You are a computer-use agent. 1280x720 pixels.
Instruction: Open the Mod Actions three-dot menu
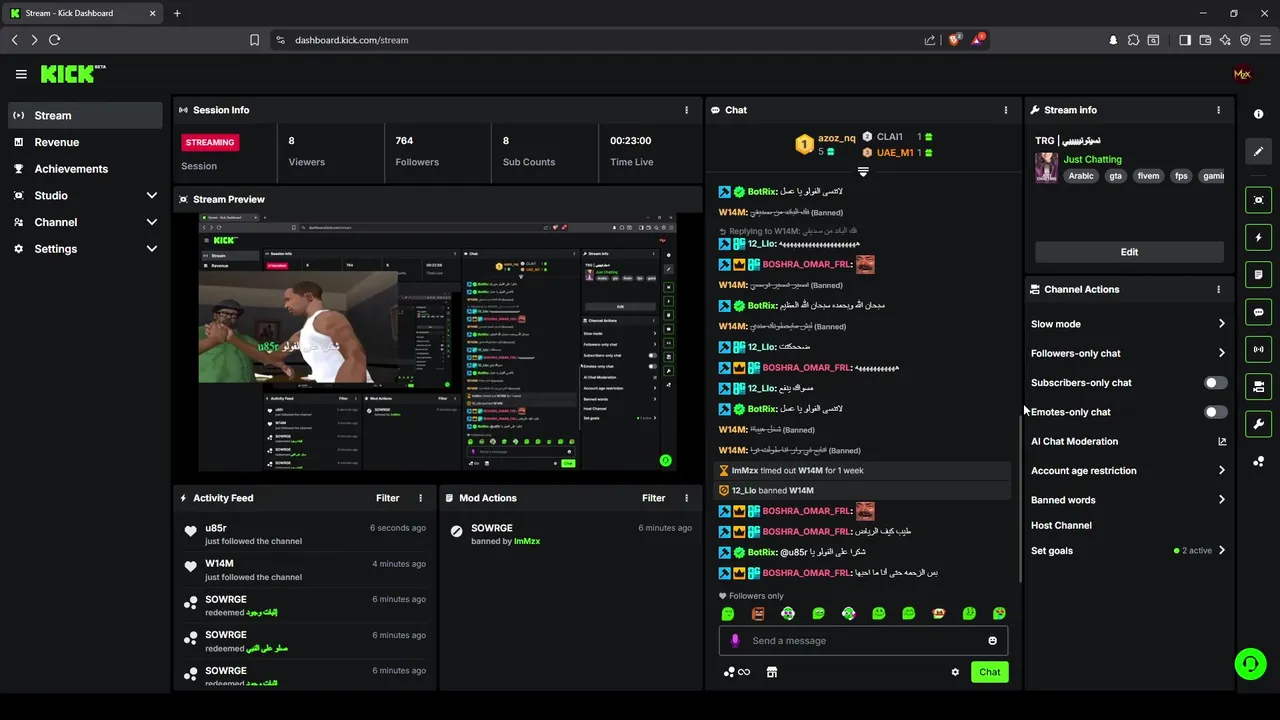[686, 498]
